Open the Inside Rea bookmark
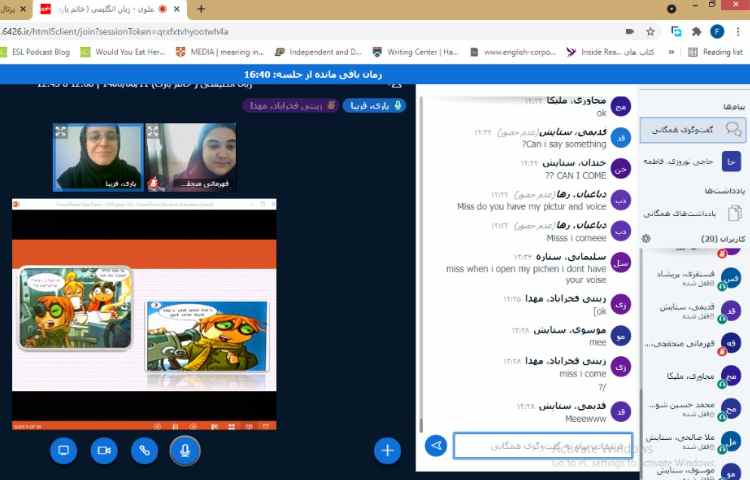 [x=610, y=52]
